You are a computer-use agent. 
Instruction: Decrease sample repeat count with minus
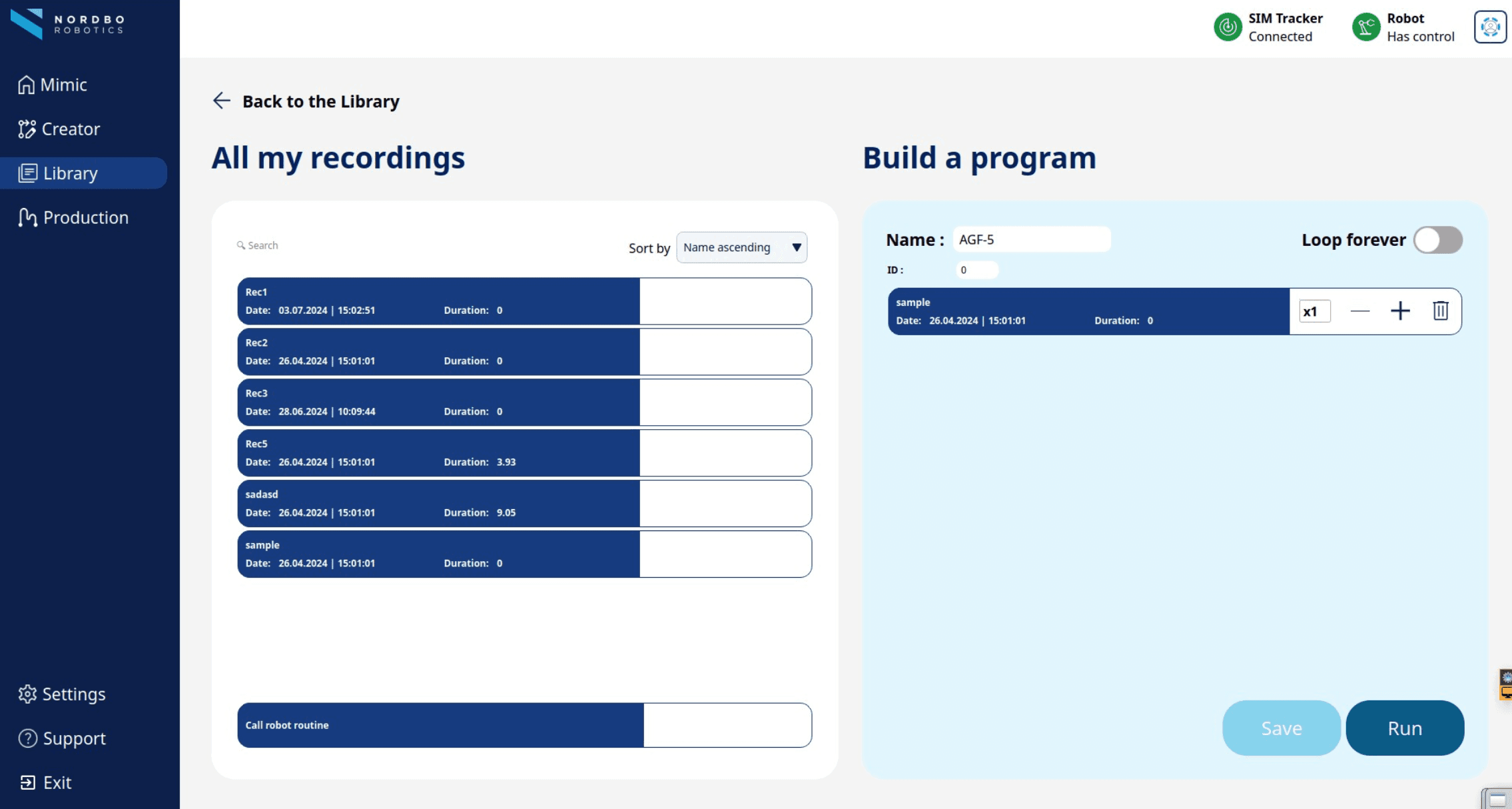click(1359, 311)
